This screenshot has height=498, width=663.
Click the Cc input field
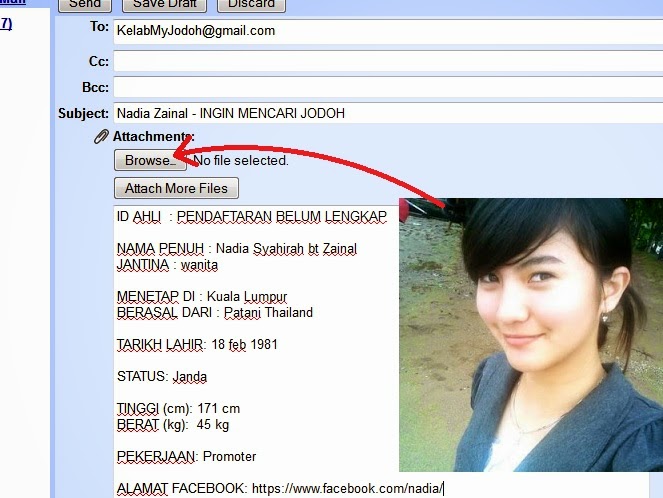[388, 61]
